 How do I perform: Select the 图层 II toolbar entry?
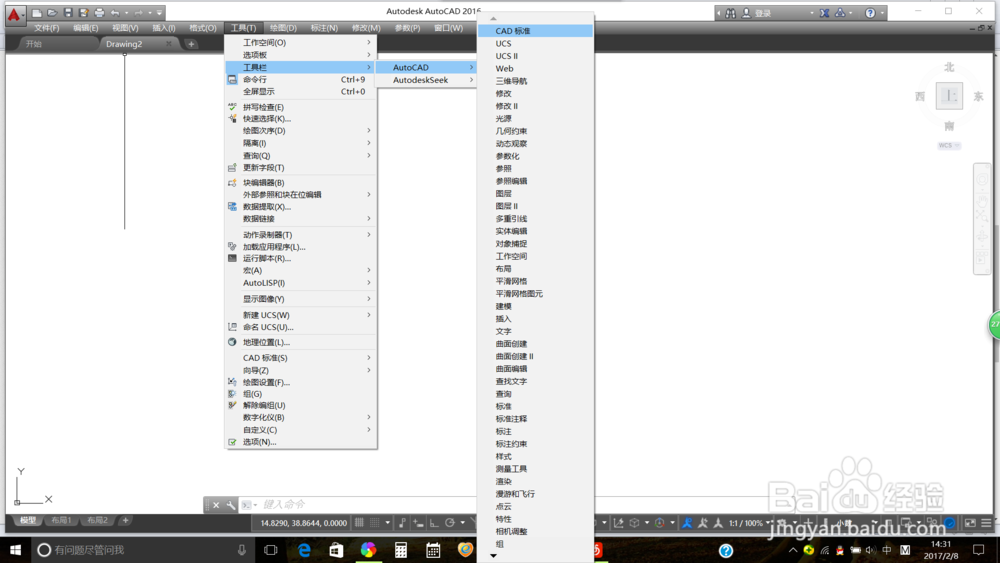point(535,206)
